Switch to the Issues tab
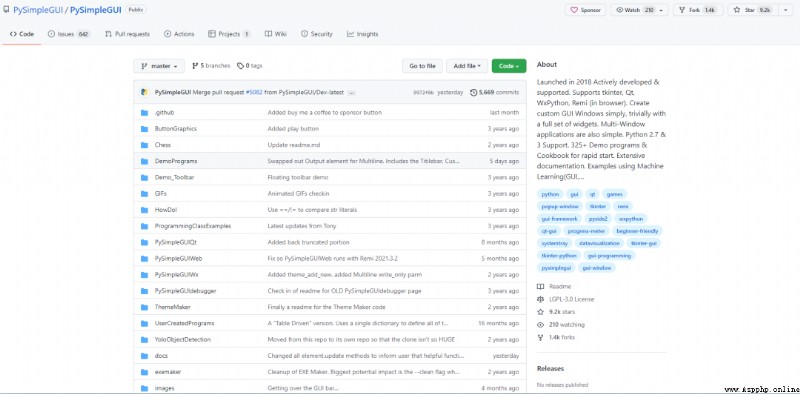800x394 pixels. (x=68, y=34)
